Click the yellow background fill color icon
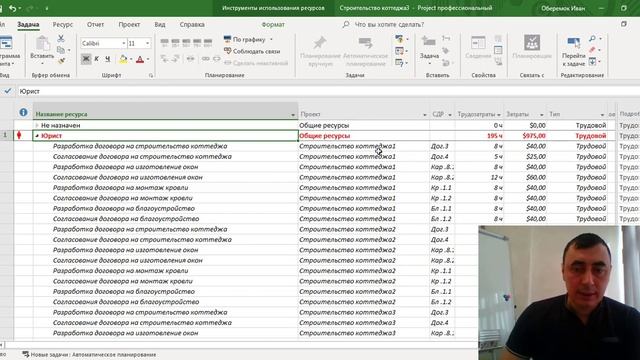Viewport: 640px width, 360px height. coord(123,59)
